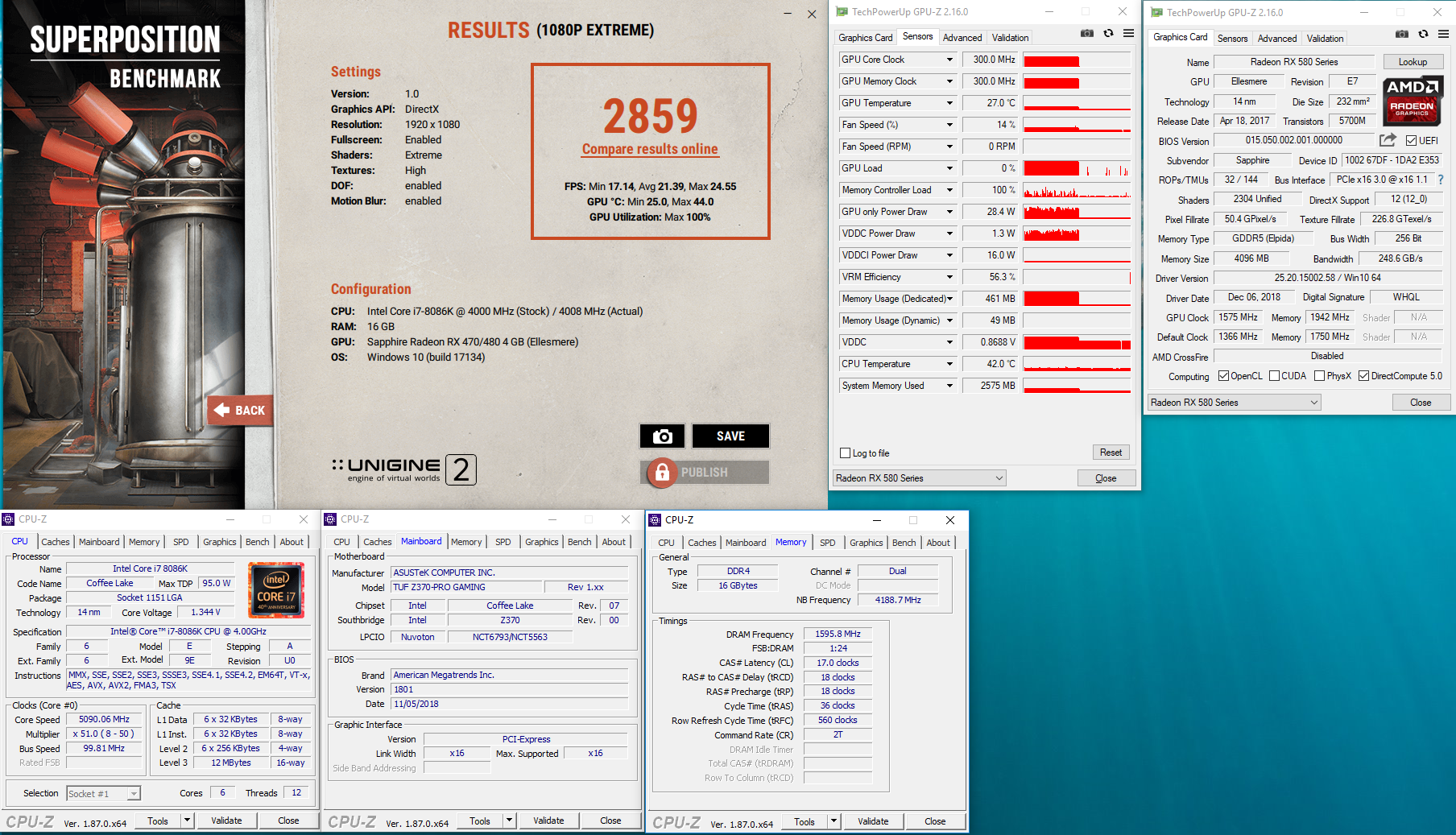Click Validate in CPU-Z Mainboard window
Screen dimensions: 1456x835
point(548,821)
